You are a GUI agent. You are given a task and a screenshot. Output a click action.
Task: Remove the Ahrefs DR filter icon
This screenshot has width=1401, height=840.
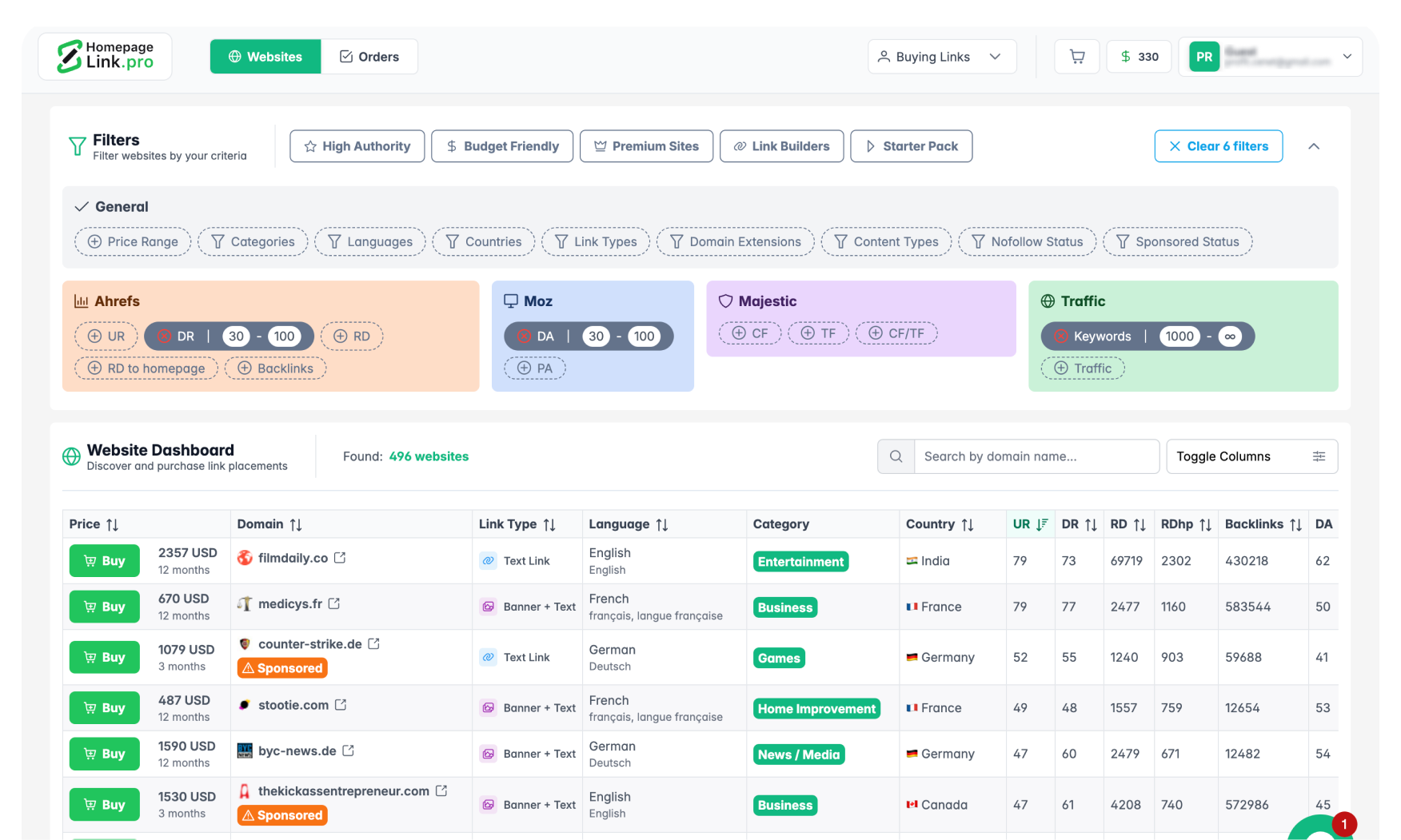[x=164, y=336]
